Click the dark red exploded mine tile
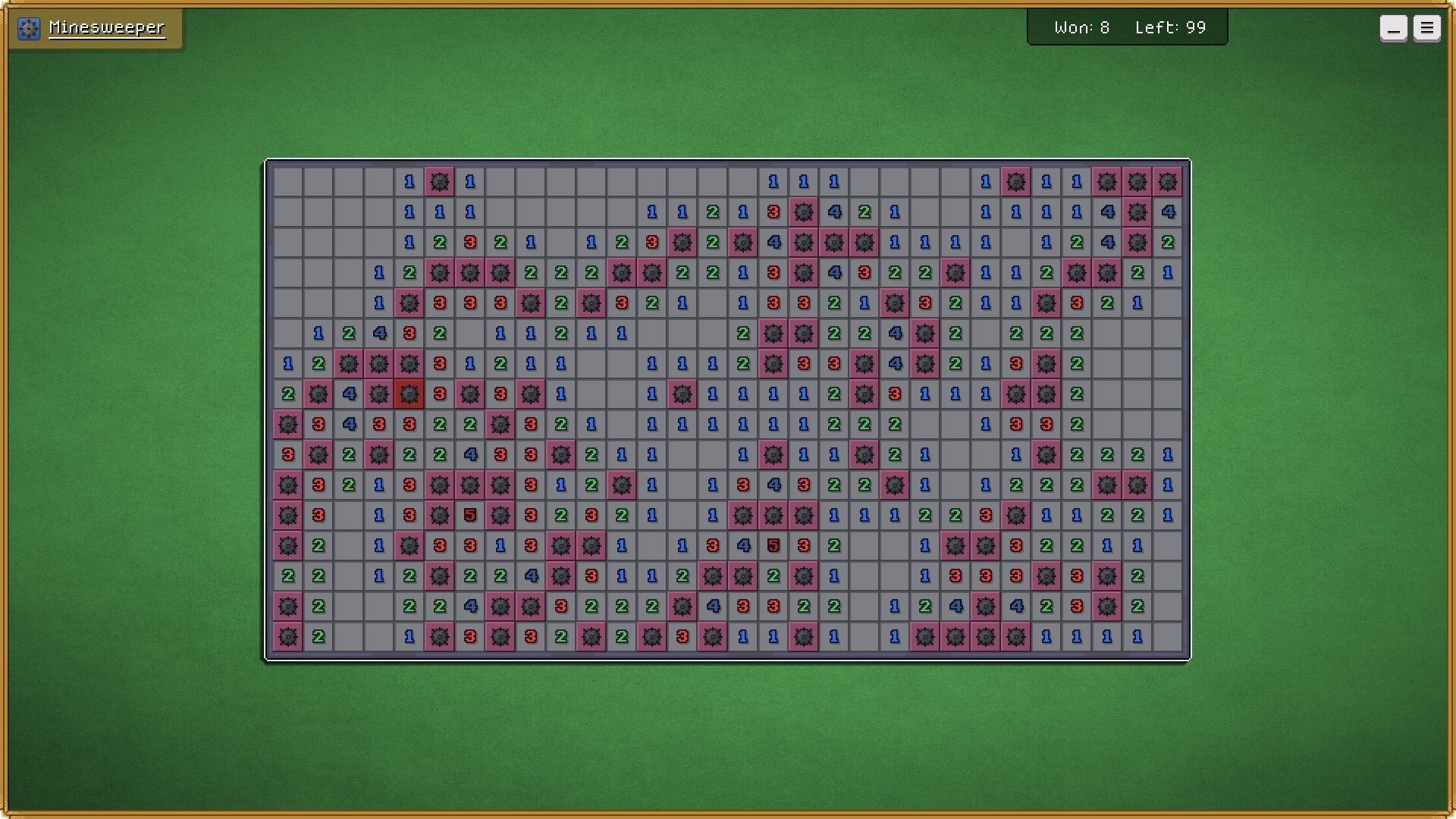Image resolution: width=1456 pixels, height=819 pixels. pyautogui.click(x=409, y=394)
